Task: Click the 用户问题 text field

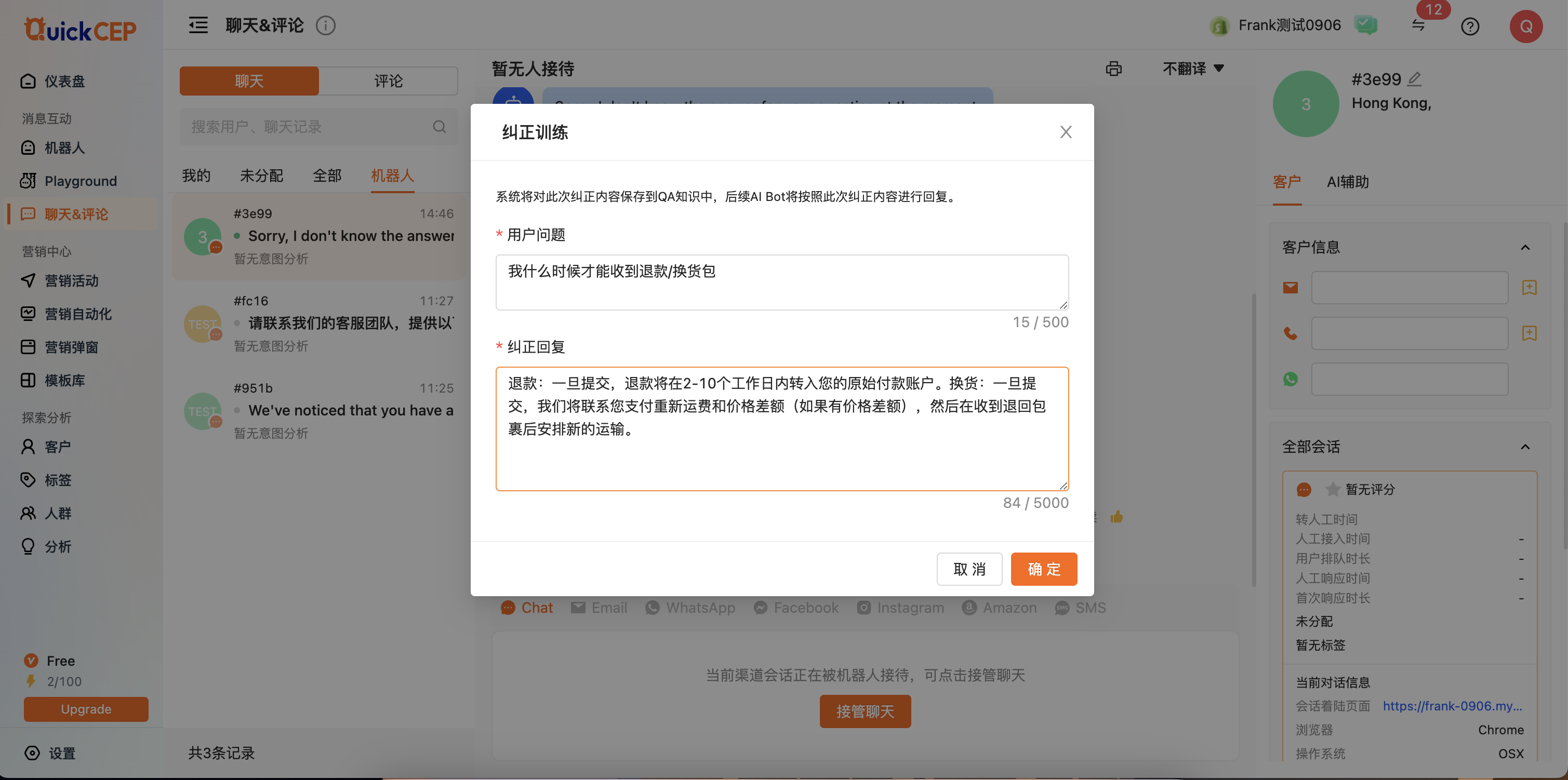Action: coord(781,283)
